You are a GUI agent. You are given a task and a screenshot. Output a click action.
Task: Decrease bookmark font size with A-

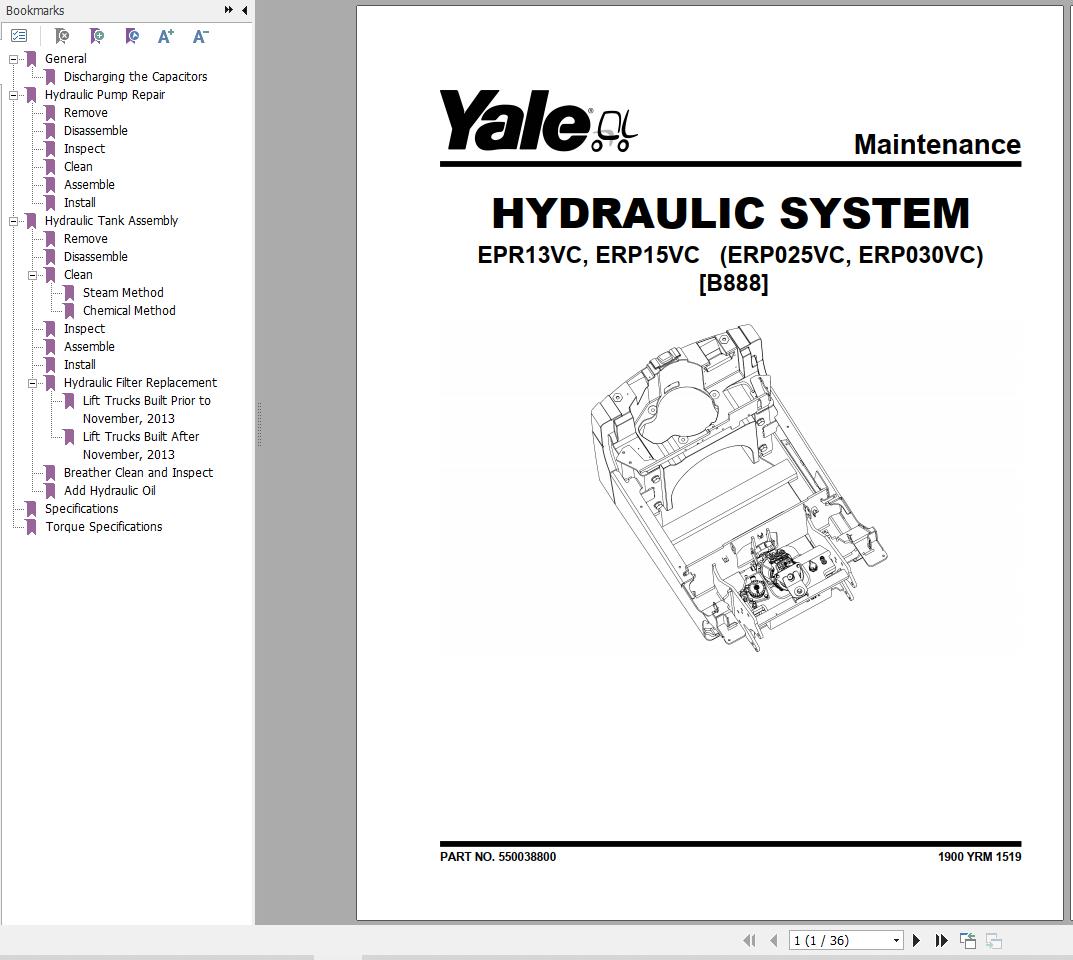[x=200, y=36]
